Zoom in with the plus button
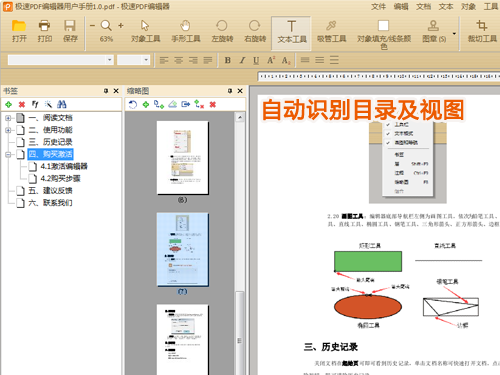 [121, 25]
